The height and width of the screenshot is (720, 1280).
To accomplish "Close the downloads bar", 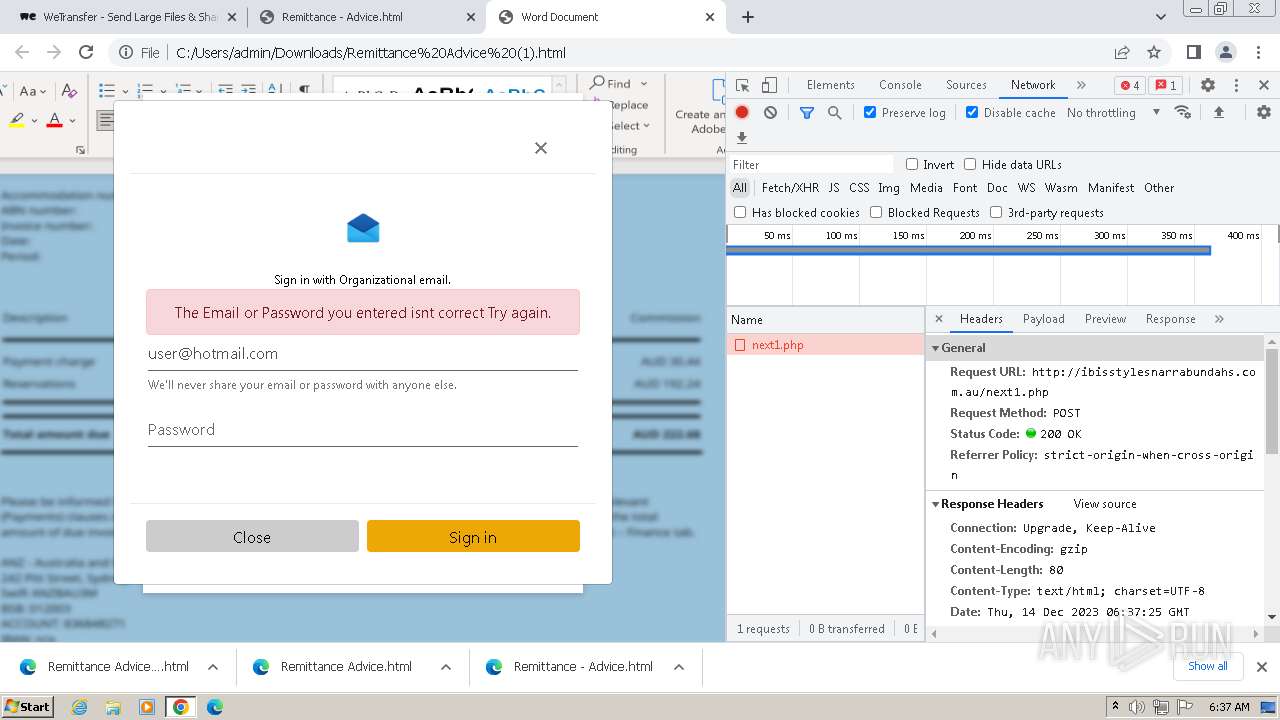I will [1262, 666].
